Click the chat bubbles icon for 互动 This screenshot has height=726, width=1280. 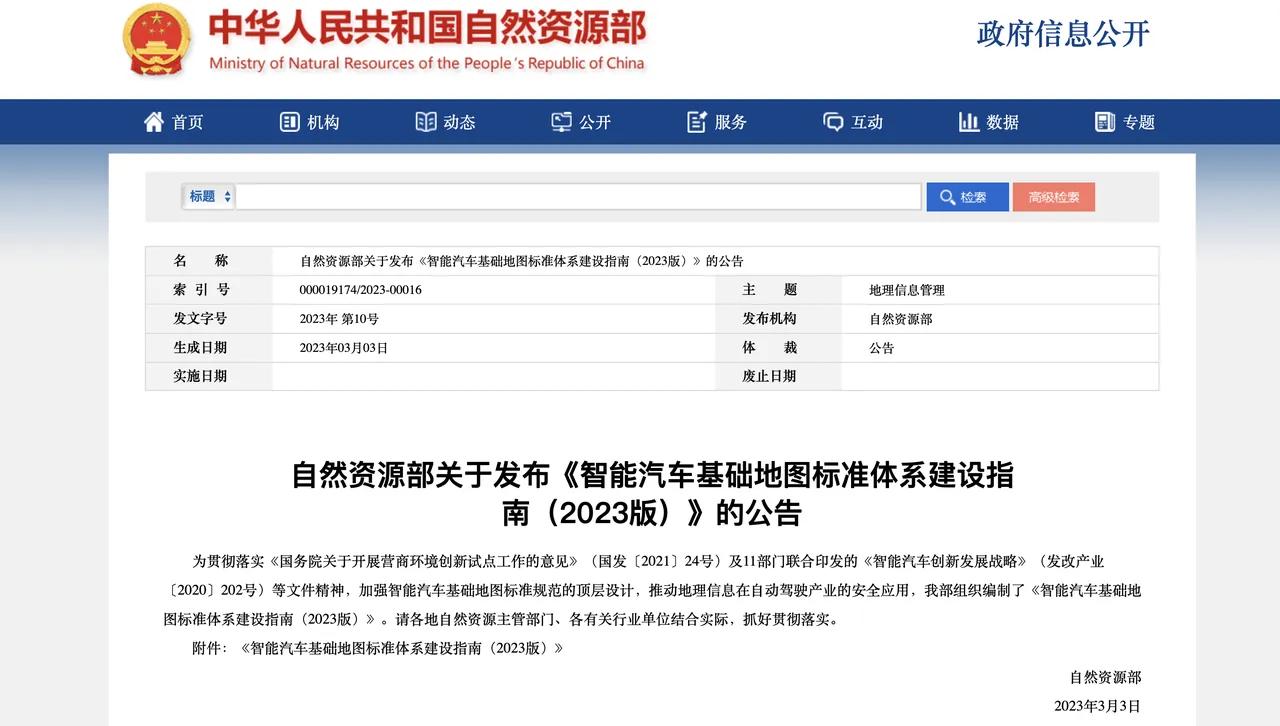(x=833, y=122)
